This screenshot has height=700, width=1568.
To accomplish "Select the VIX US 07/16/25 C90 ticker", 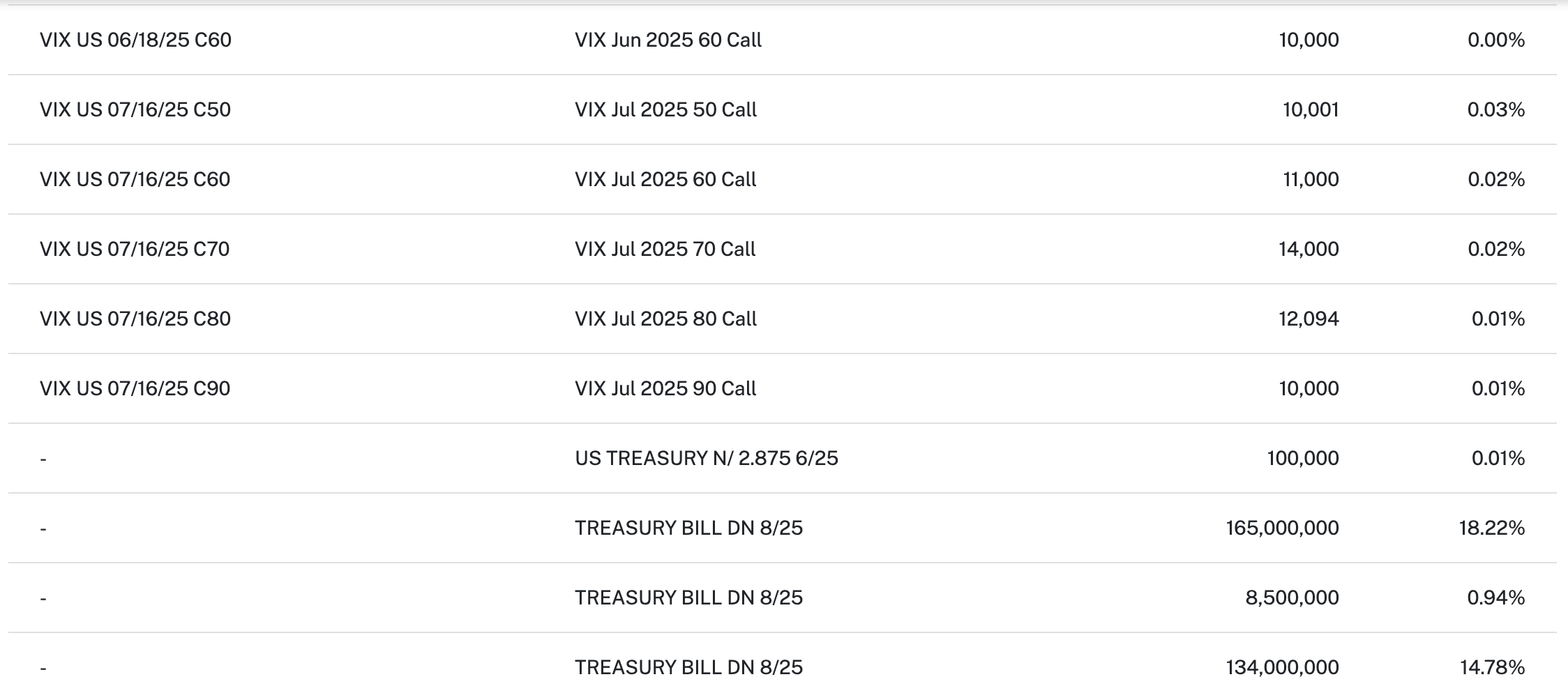I will [135, 388].
